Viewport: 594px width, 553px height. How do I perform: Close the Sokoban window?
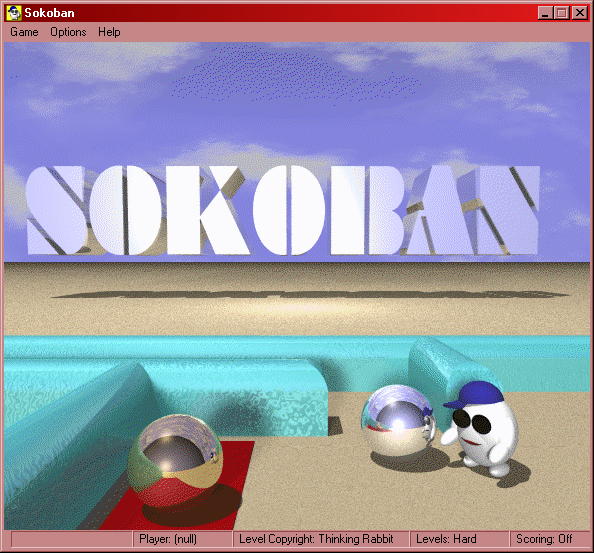tap(580, 13)
